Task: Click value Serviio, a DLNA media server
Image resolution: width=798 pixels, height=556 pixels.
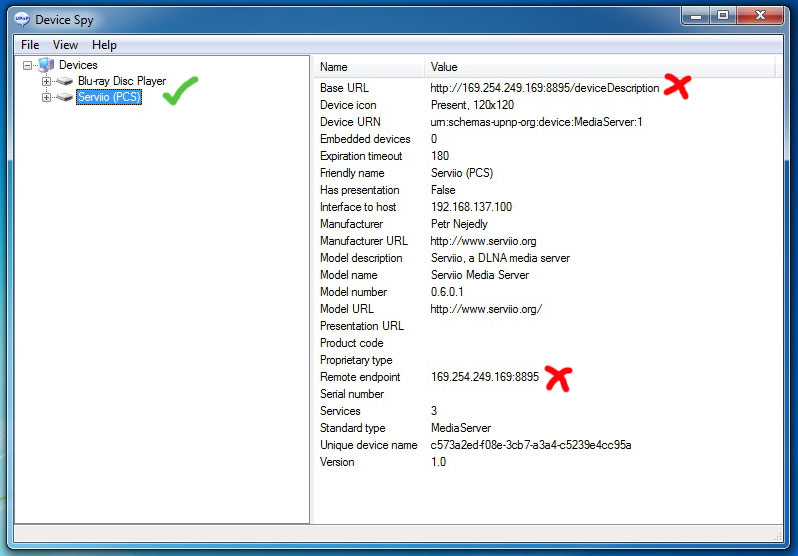Action: pyautogui.click(x=500, y=258)
